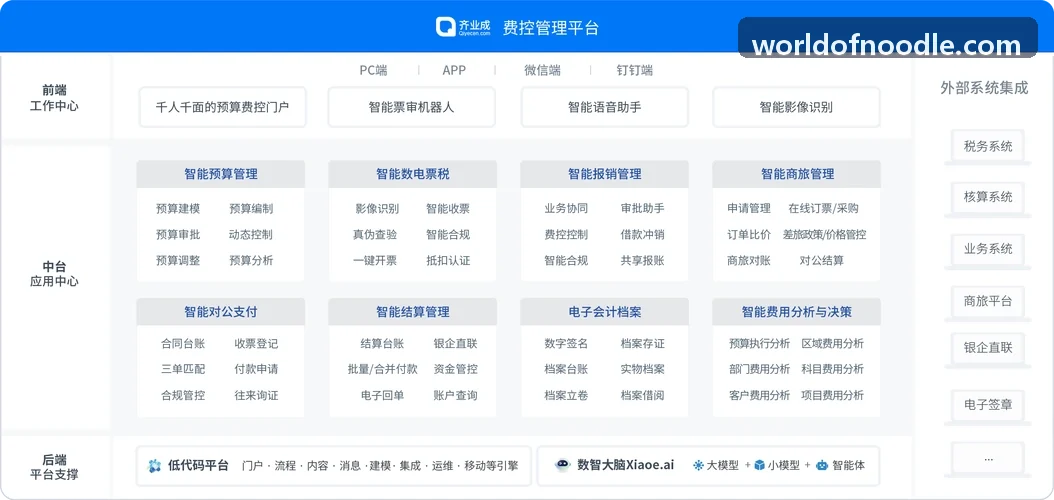This screenshot has width=1054, height=500.
Task: Select the 智能预算管理 module header
Action: (x=220, y=174)
